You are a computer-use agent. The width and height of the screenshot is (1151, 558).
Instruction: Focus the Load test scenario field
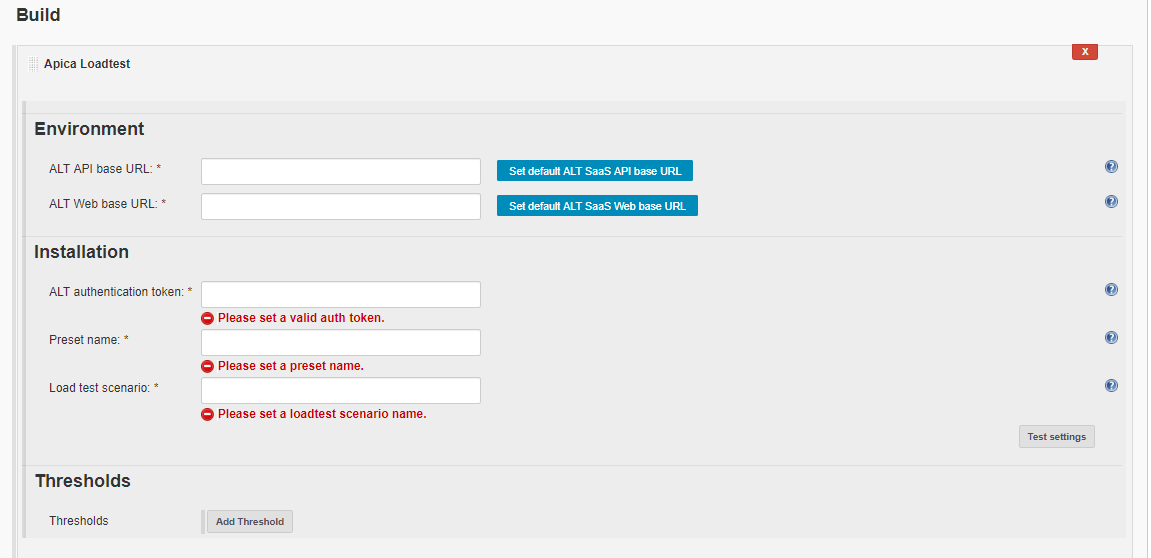[x=341, y=391]
